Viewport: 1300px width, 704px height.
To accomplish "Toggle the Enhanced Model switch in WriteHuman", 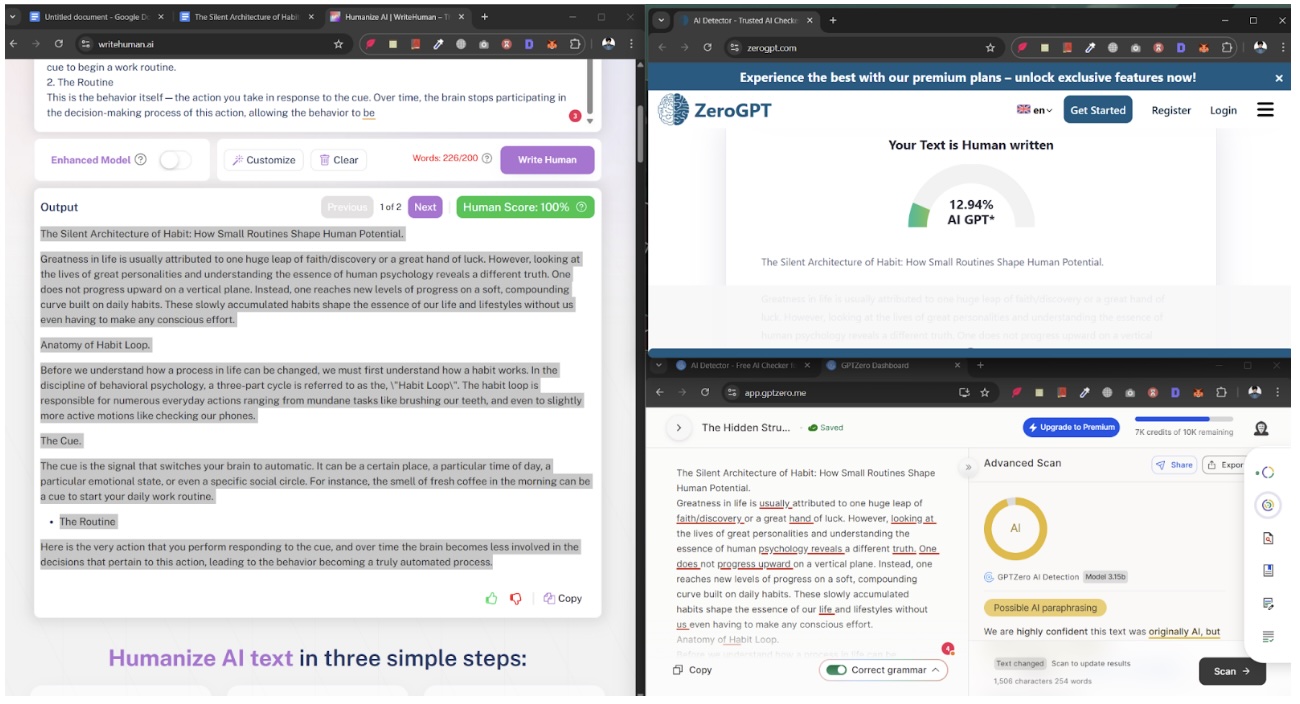I will pos(175,160).
